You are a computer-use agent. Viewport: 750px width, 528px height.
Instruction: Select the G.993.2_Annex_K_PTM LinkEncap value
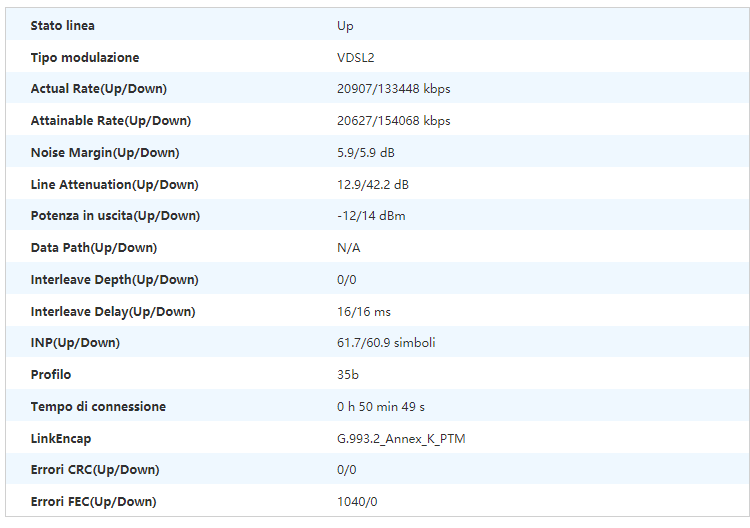point(401,438)
